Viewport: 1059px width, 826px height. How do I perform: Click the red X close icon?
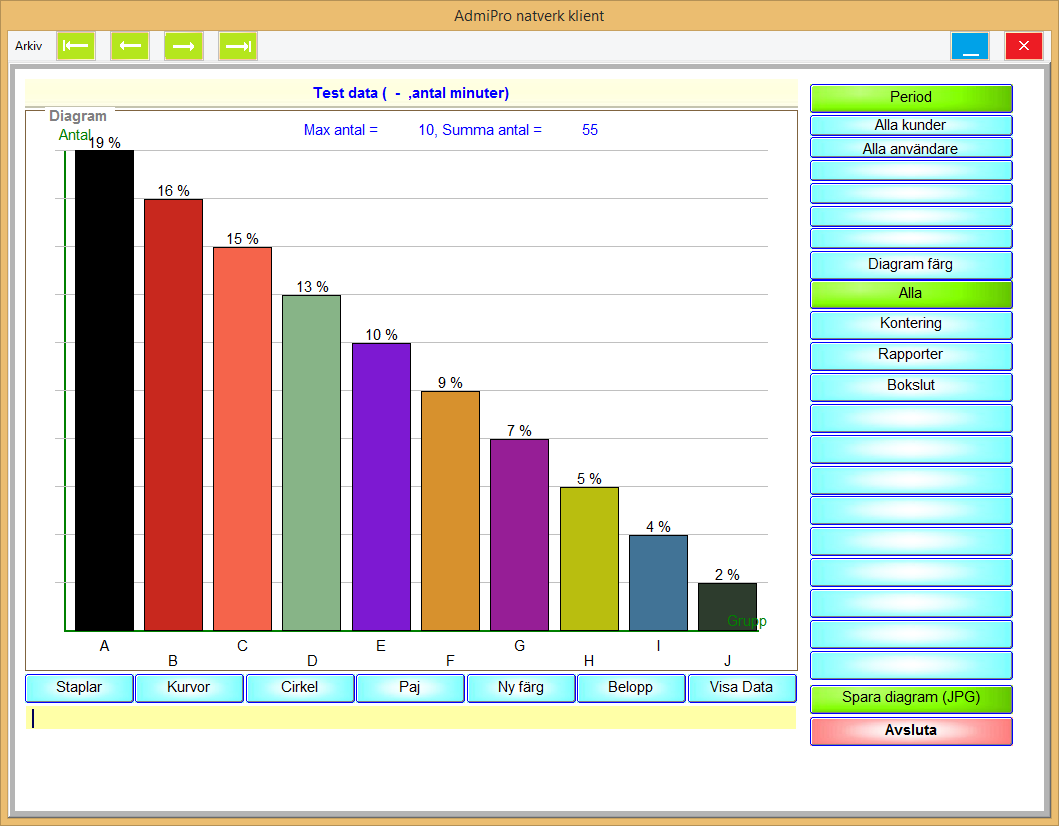coord(1023,47)
